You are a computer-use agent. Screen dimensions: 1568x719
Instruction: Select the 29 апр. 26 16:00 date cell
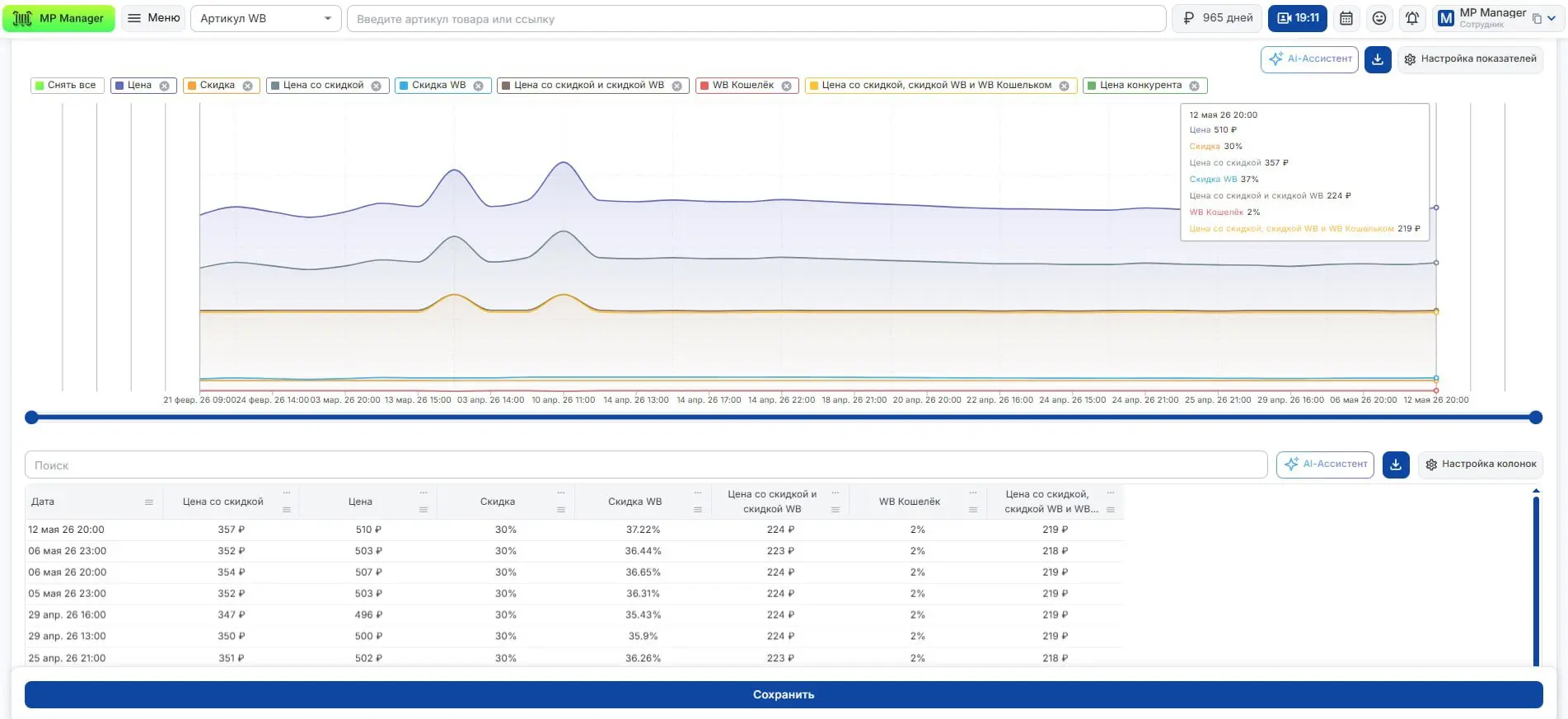[x=67, y=615]
